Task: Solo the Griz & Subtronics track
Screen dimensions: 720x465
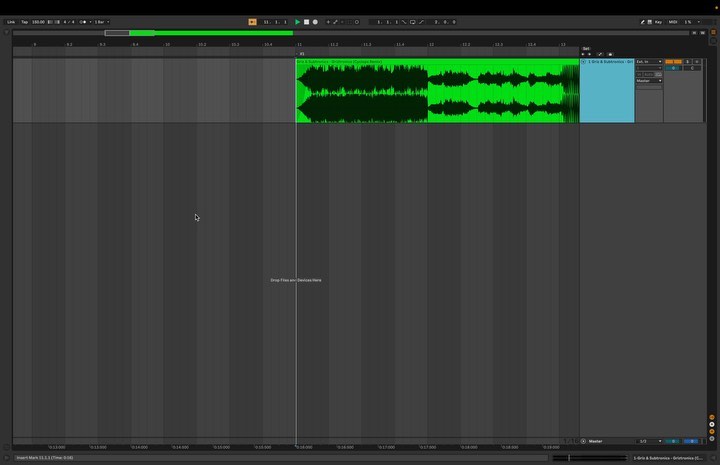Action: 687,62
